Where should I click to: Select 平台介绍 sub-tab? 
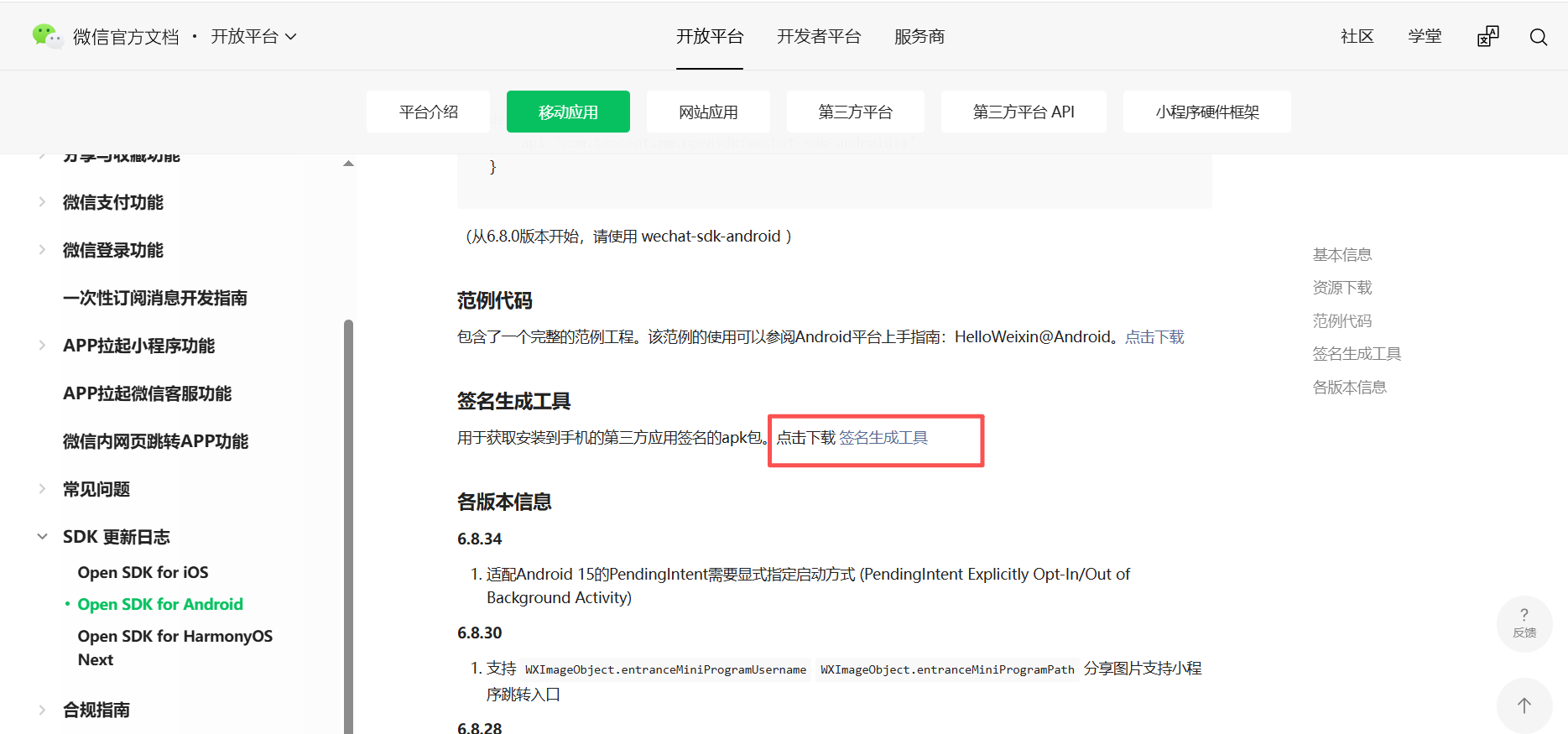click(x=428, y=112)
